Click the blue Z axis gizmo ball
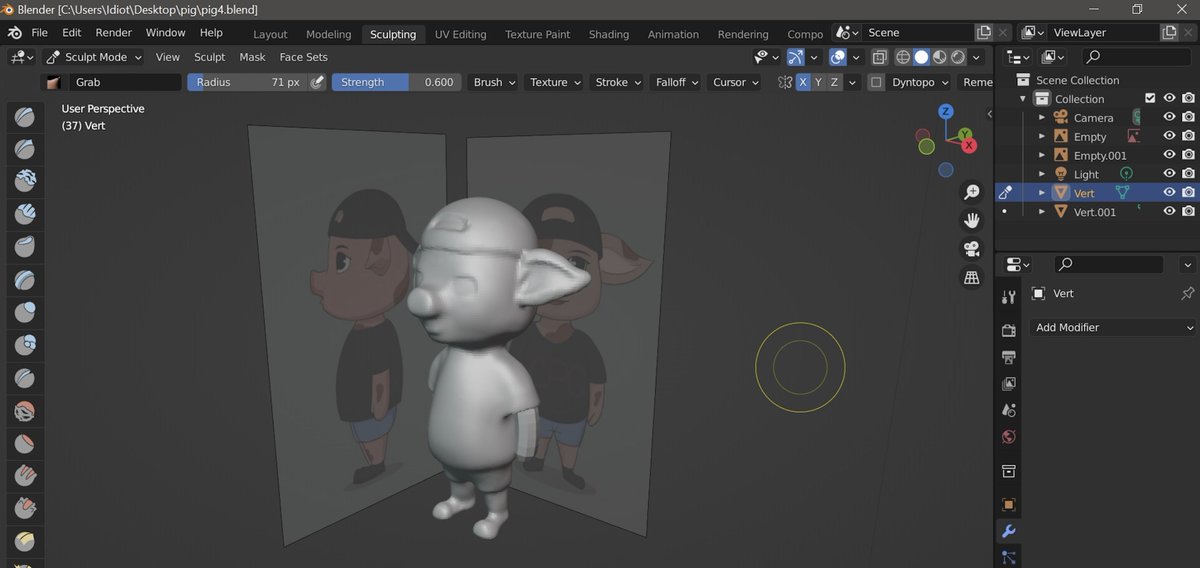 click(x=946, y=111)
